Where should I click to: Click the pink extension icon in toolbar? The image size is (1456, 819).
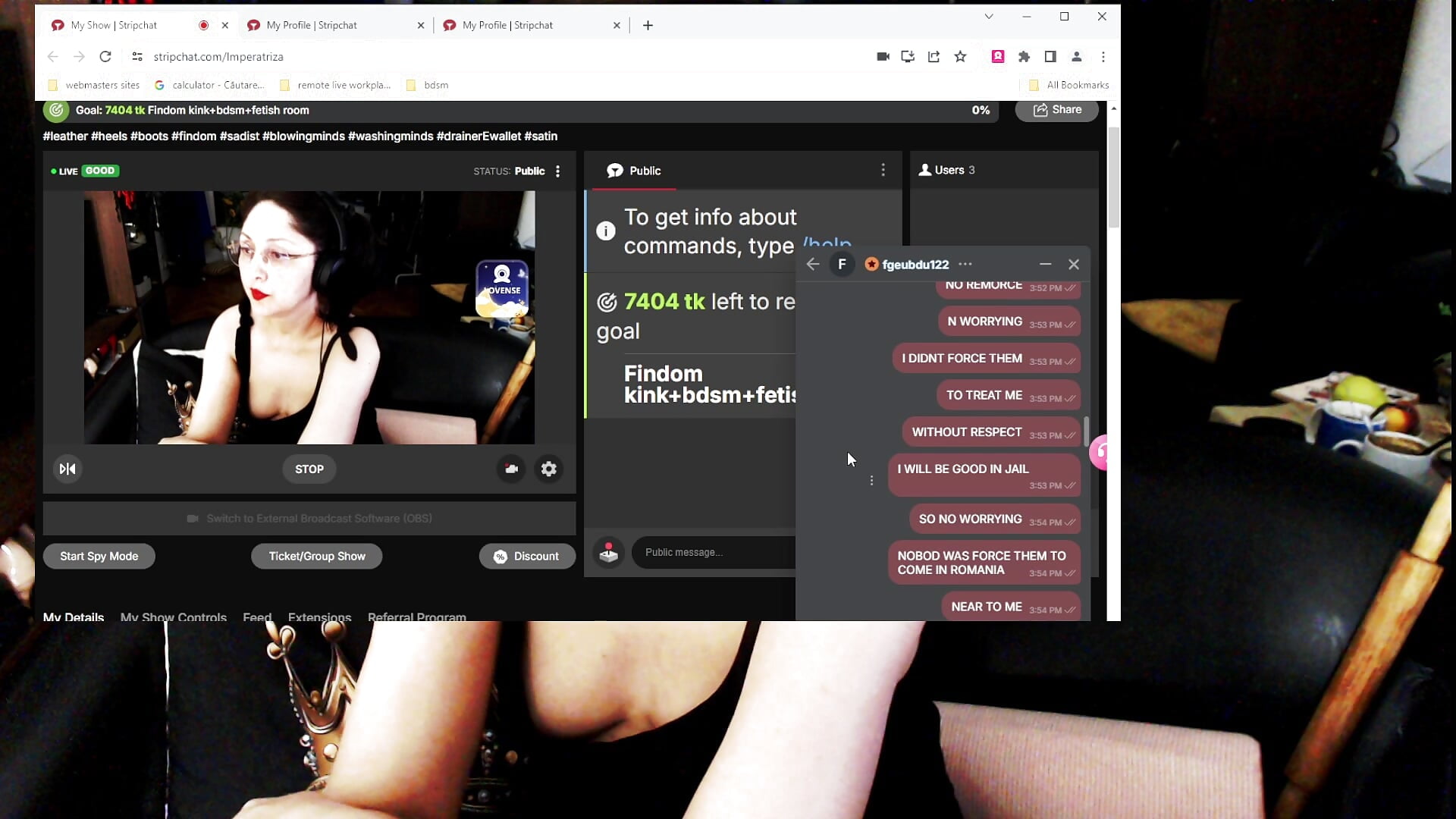coord(998,57)
